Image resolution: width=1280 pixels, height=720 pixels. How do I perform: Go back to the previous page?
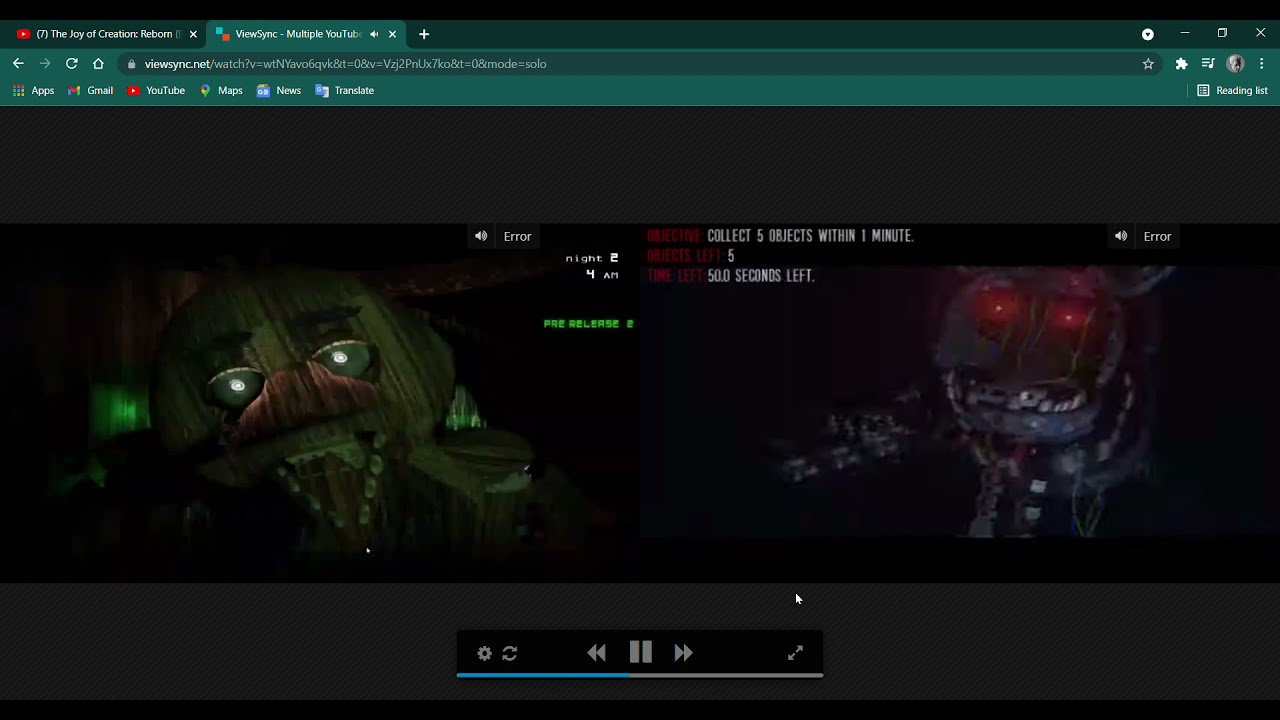coord(18,63)
